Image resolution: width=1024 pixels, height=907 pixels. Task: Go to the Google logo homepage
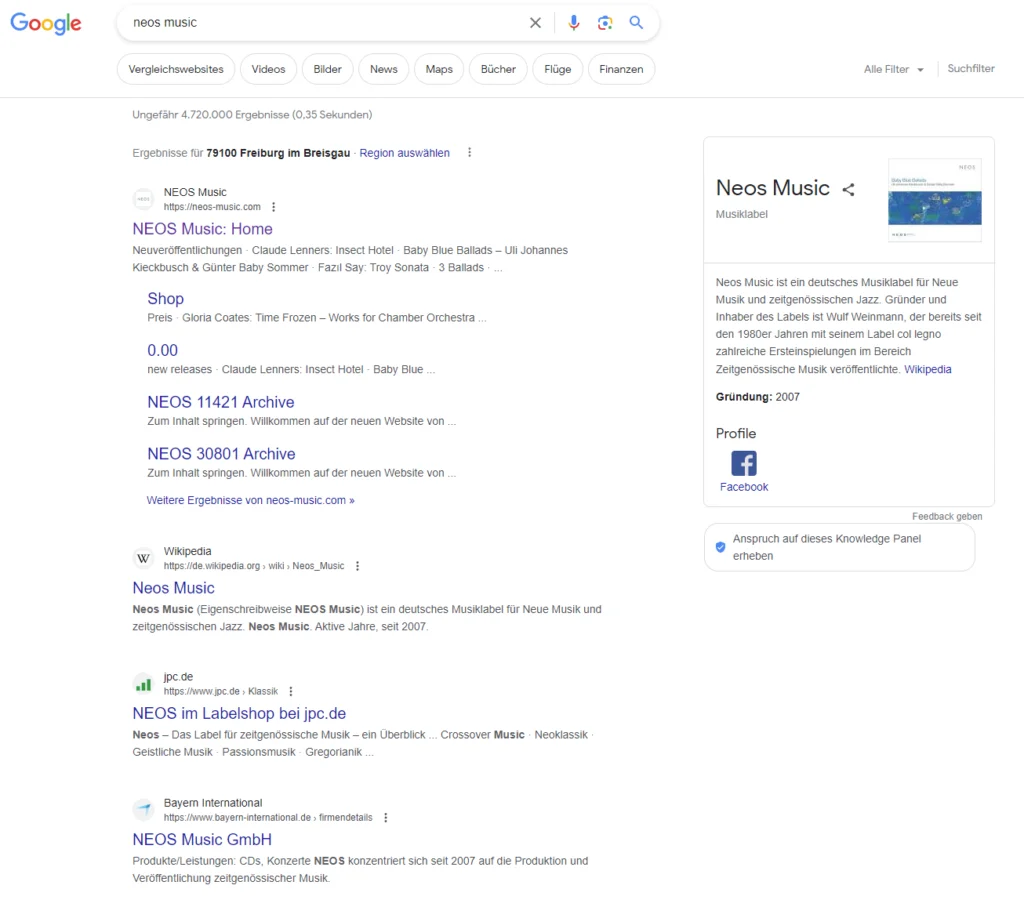click(46, 24)
